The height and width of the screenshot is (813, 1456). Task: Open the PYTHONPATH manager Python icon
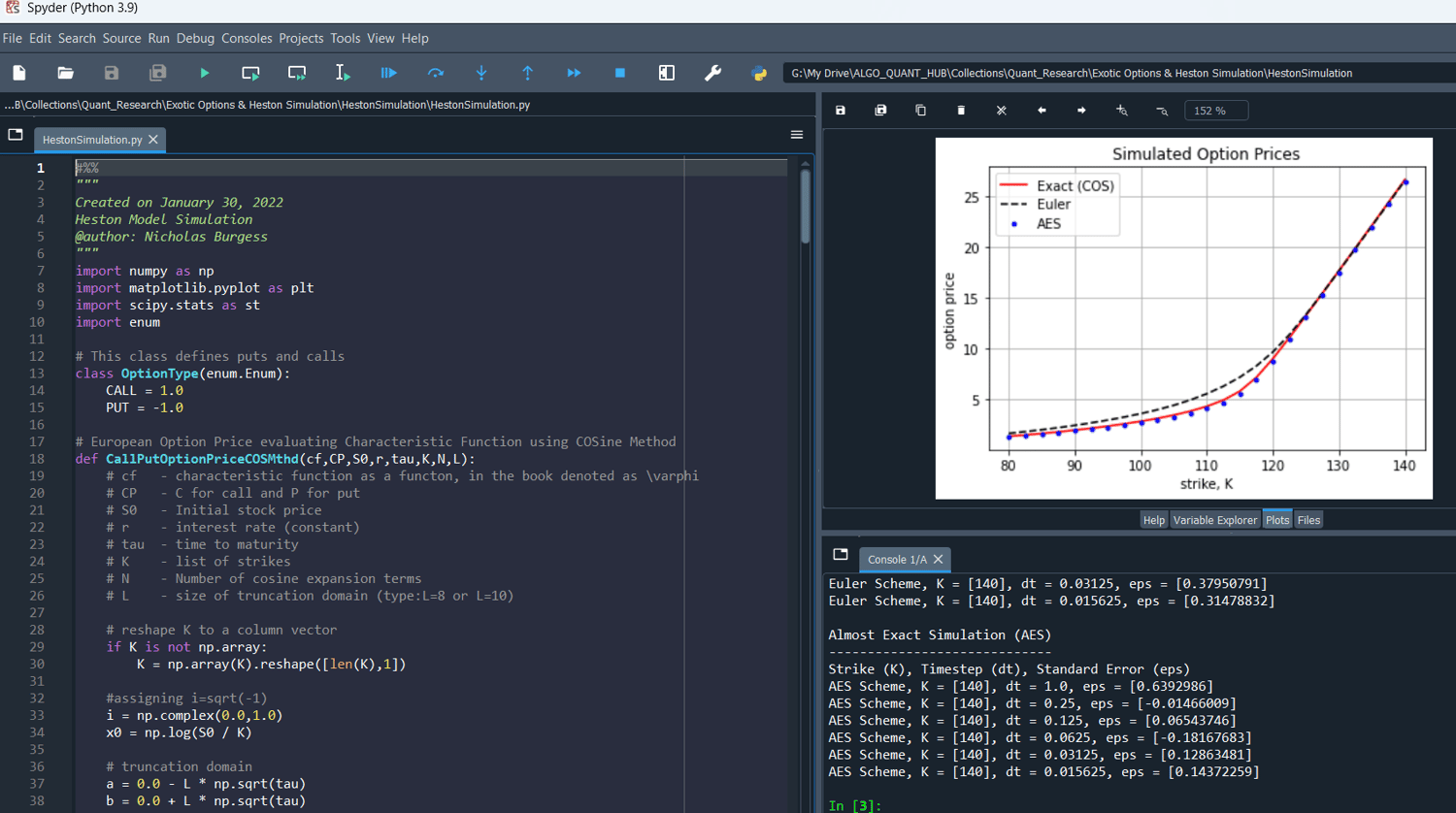tap(759, 73)
